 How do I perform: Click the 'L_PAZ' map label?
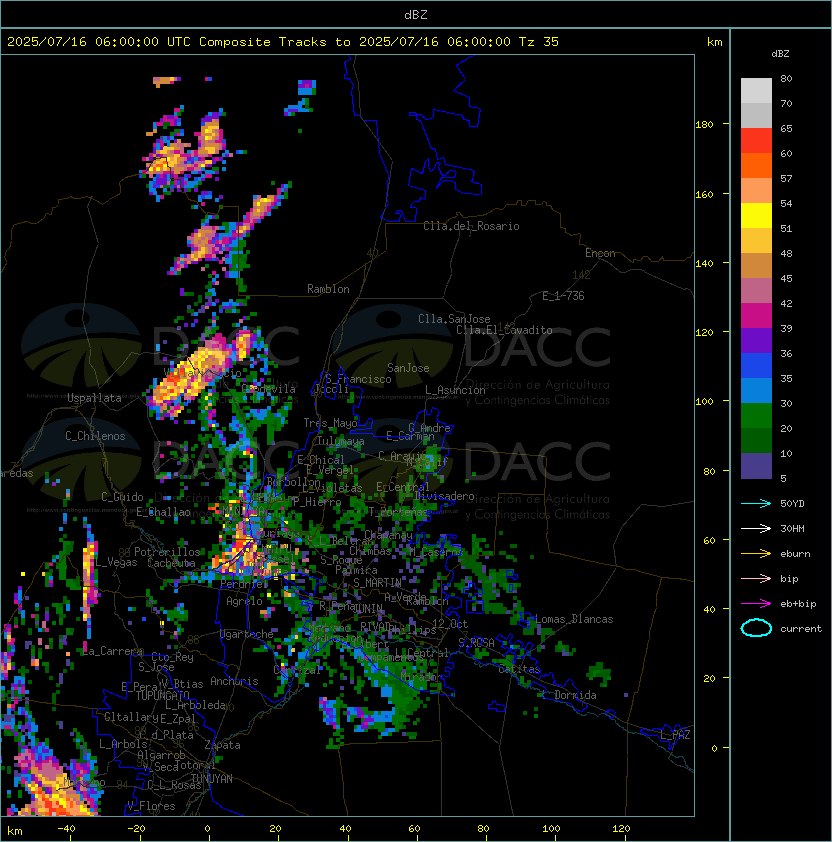point(675,735)
